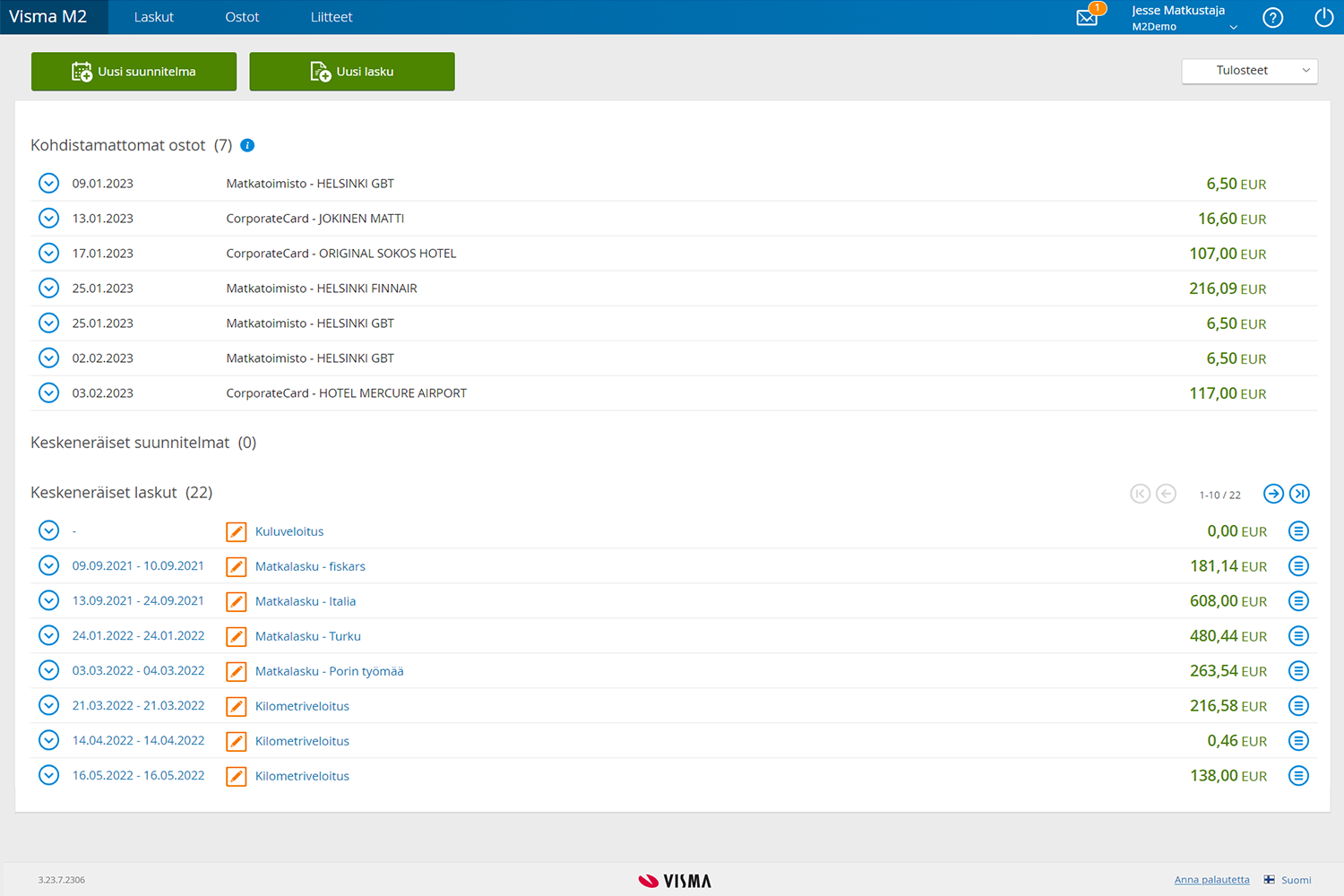Click the 216,09 EUR amount
1344x896 pixels.
coord(1228,289)
